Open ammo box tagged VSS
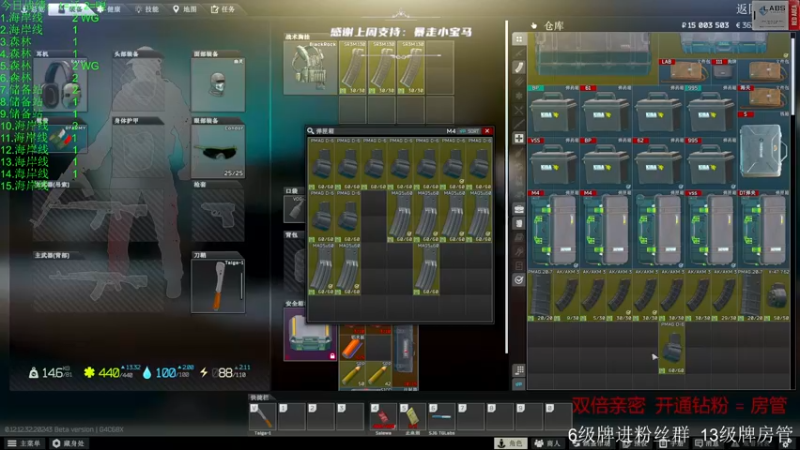 [x=554, y=164]
